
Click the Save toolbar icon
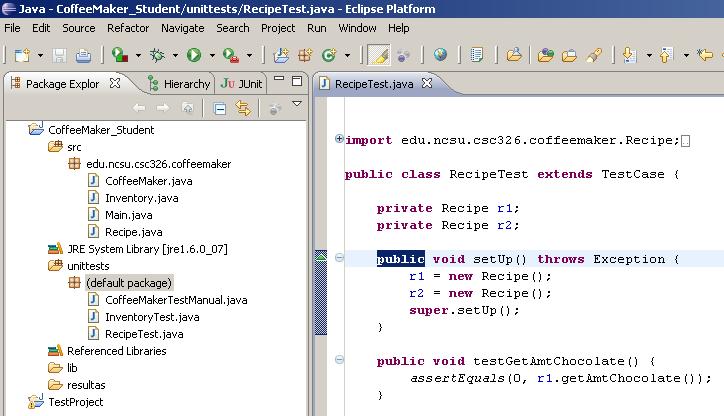click(59, 55)
